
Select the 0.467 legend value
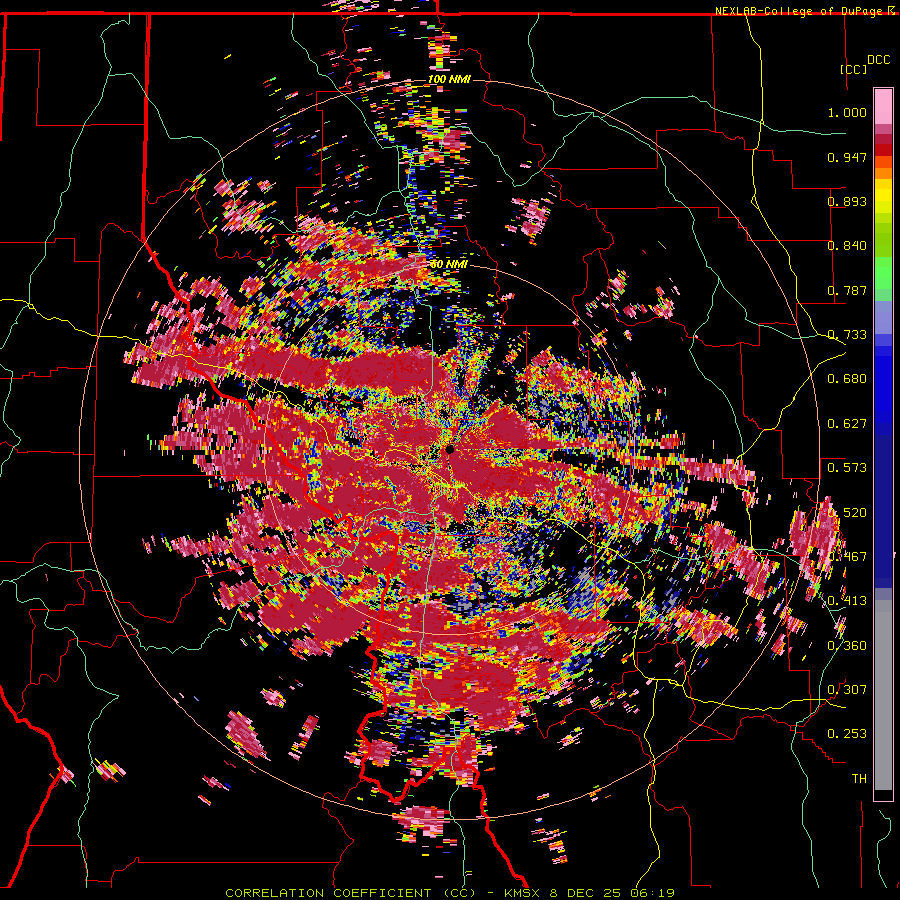pos(847,557)
